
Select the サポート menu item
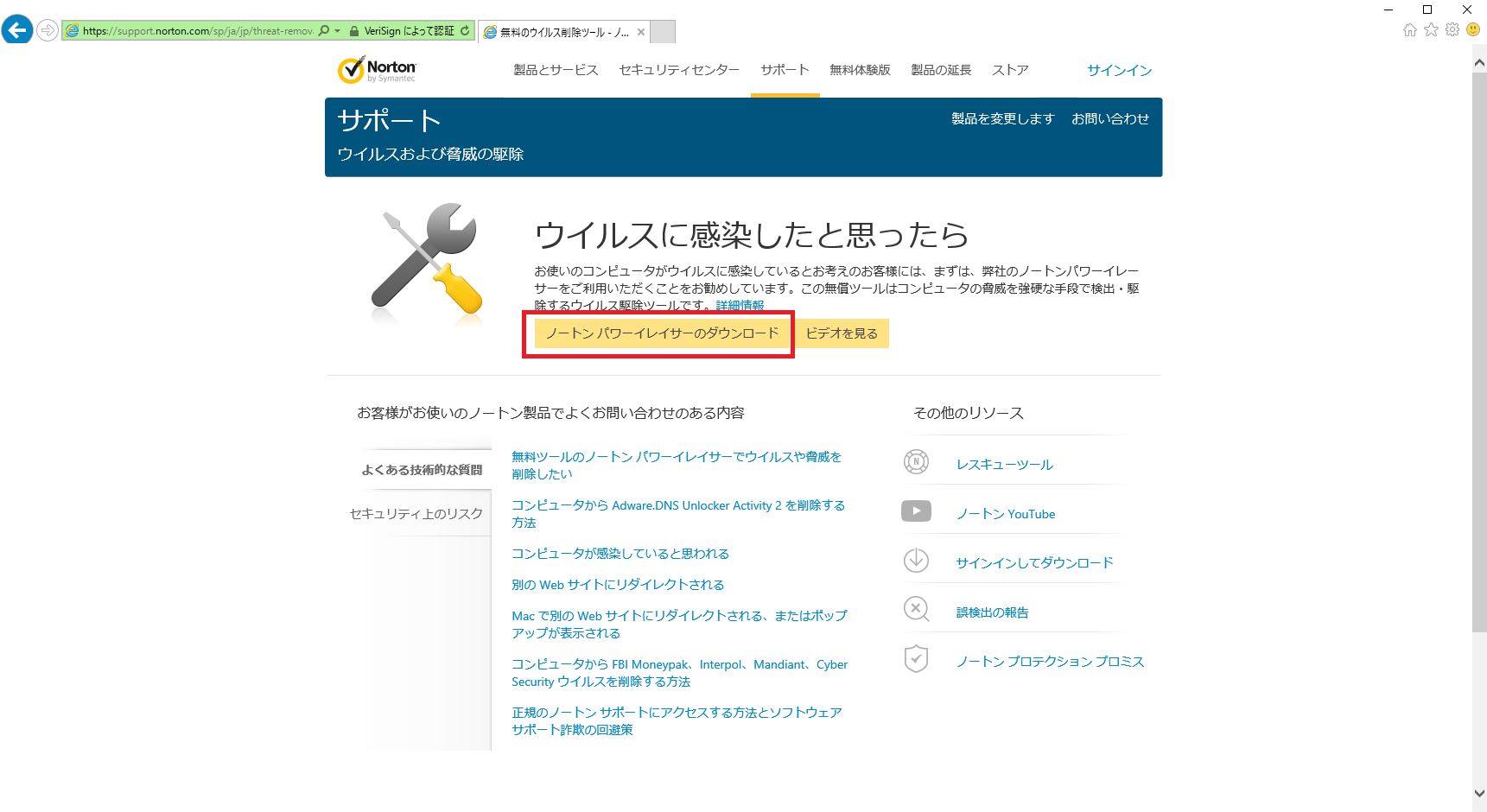click(785, 70)
